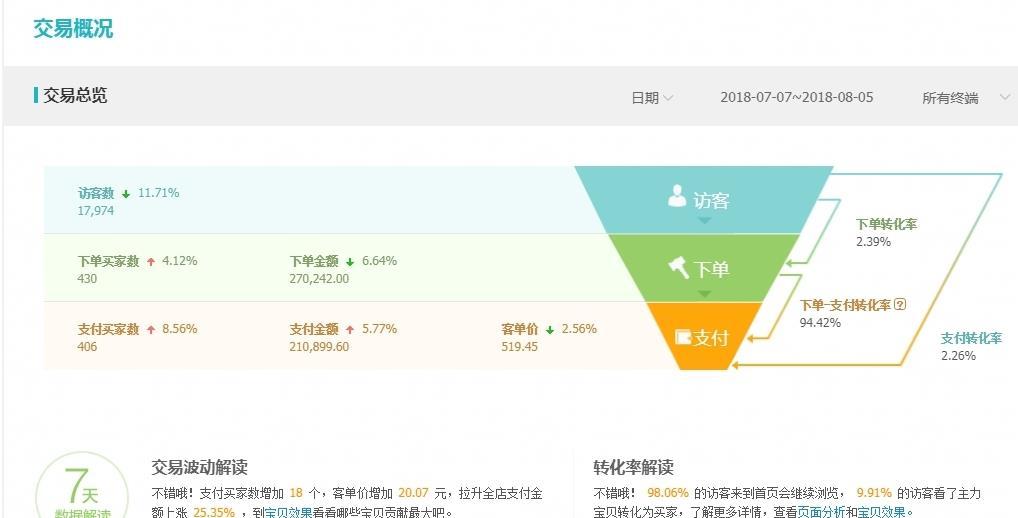Viewport: 1018px width, 518px height.
Task: Click the up arrow next to 支付金额
Action: [x=351, y=330]
